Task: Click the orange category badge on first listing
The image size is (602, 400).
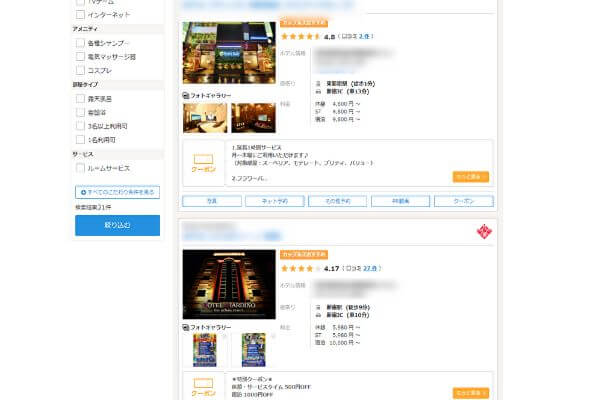Action: pyautogui.click(x=304, y=21)
